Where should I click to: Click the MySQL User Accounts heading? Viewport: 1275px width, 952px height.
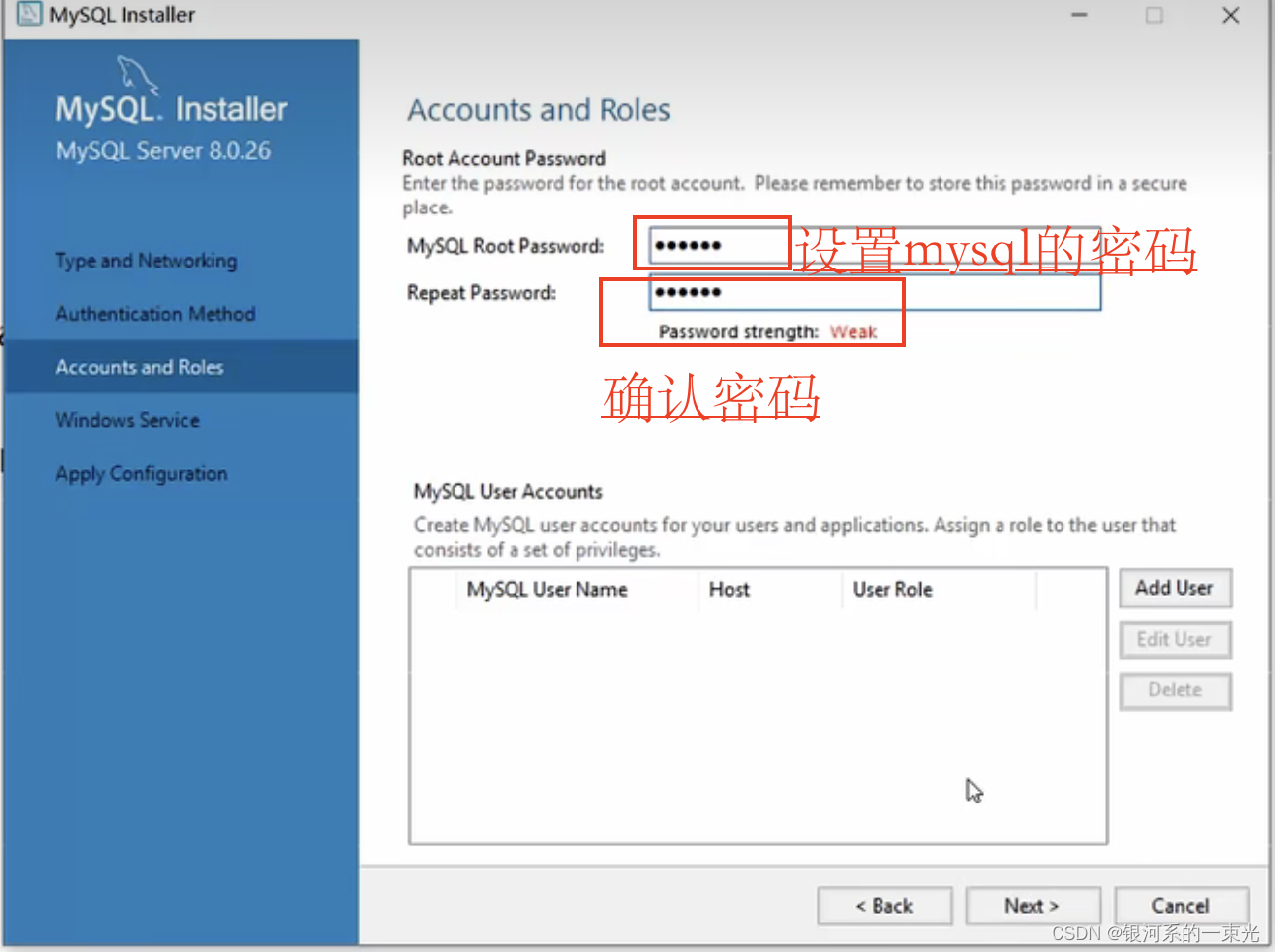click(509, 491)
